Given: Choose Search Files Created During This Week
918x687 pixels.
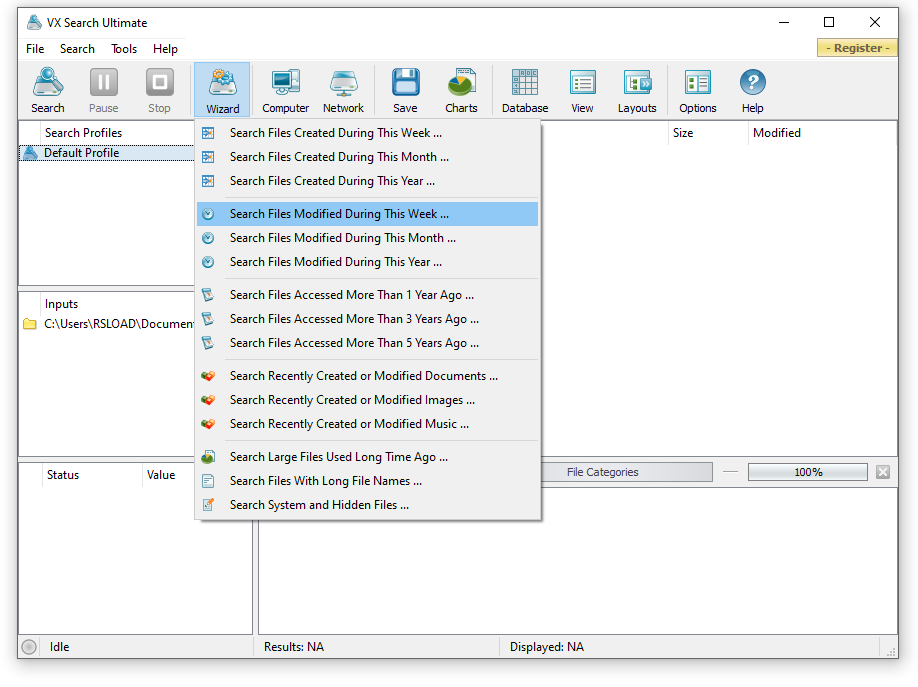Looking at the screenshot, I should coord(367,133).
